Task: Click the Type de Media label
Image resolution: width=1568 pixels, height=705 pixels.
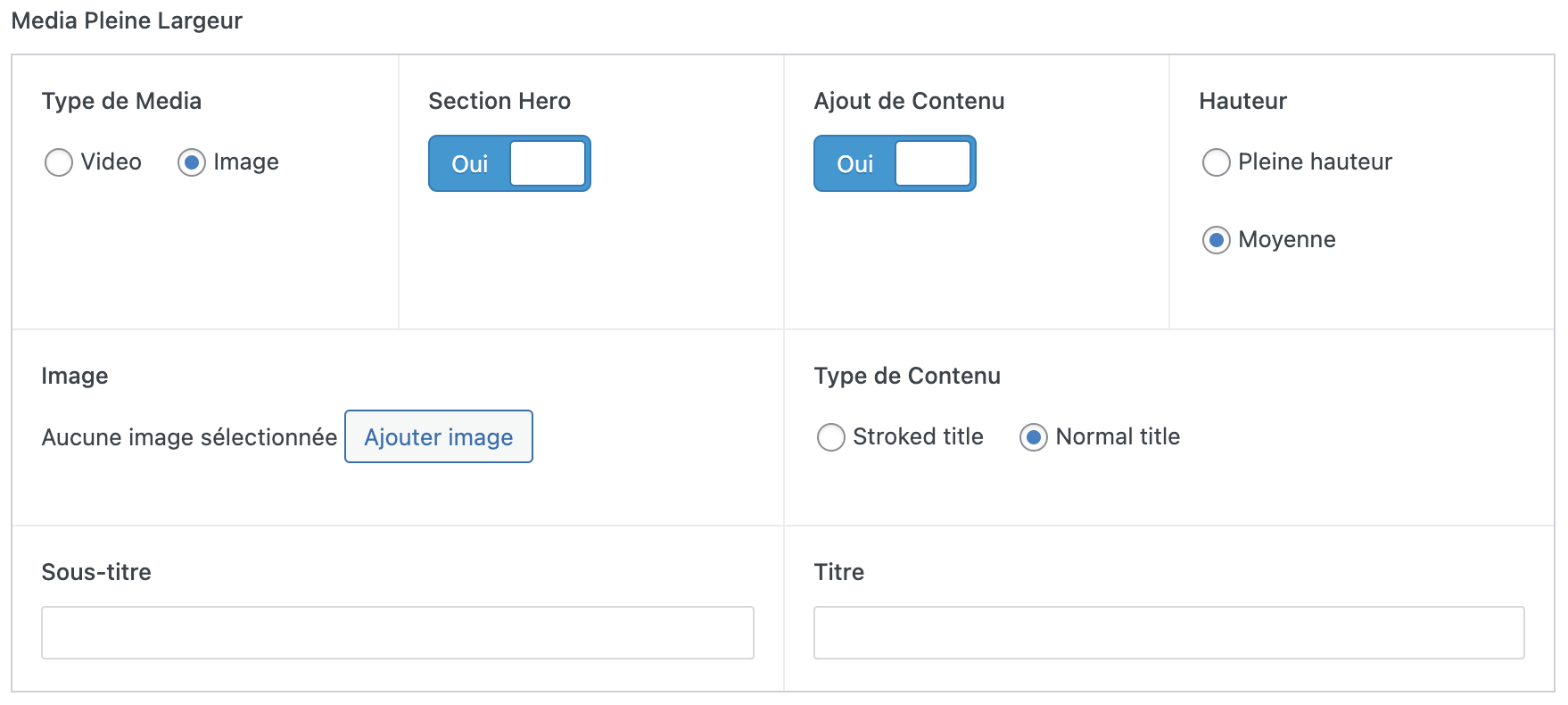Action: [121, 101]
